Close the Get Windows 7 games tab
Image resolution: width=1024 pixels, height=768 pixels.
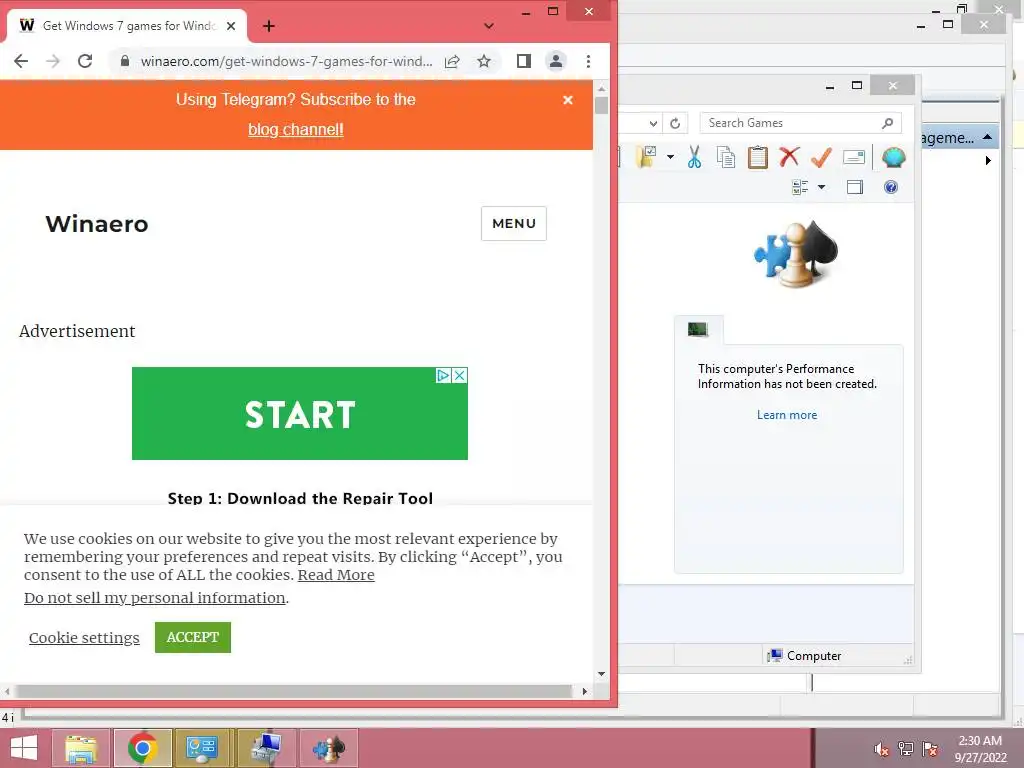[x=231, y=26]
